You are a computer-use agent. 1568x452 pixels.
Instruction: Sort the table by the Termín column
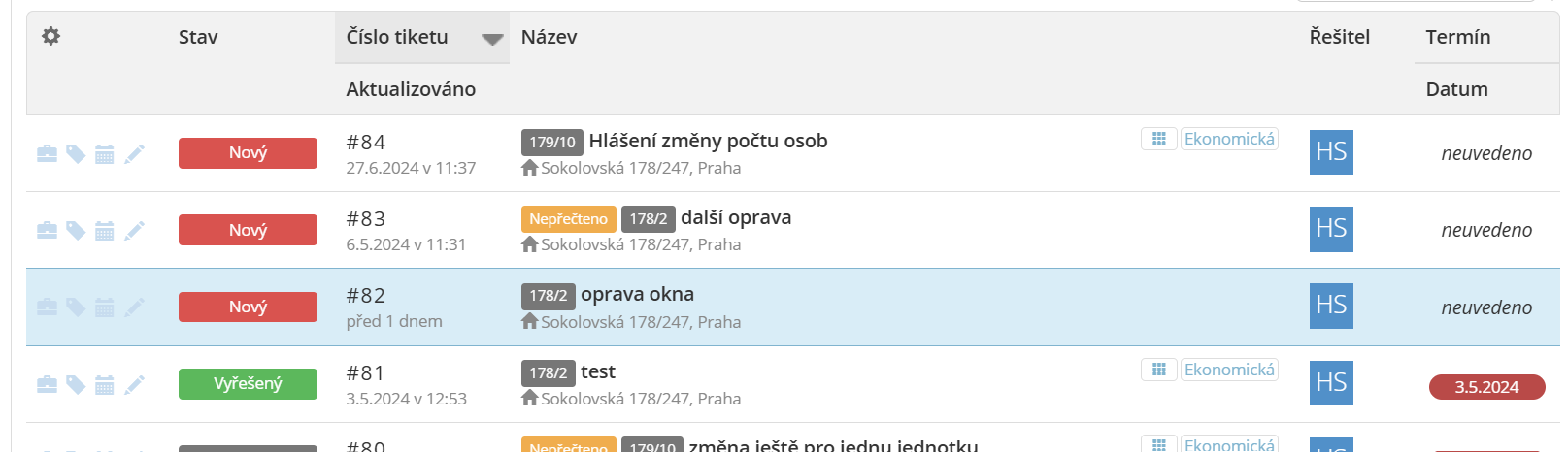1457,37
